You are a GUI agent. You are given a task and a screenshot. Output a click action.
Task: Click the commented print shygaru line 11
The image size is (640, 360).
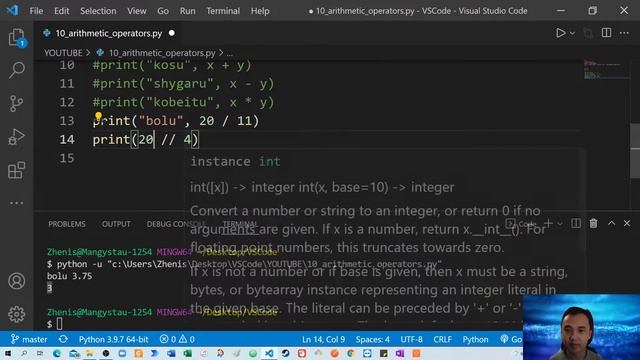pyautogui.click(x=183, y=84)
